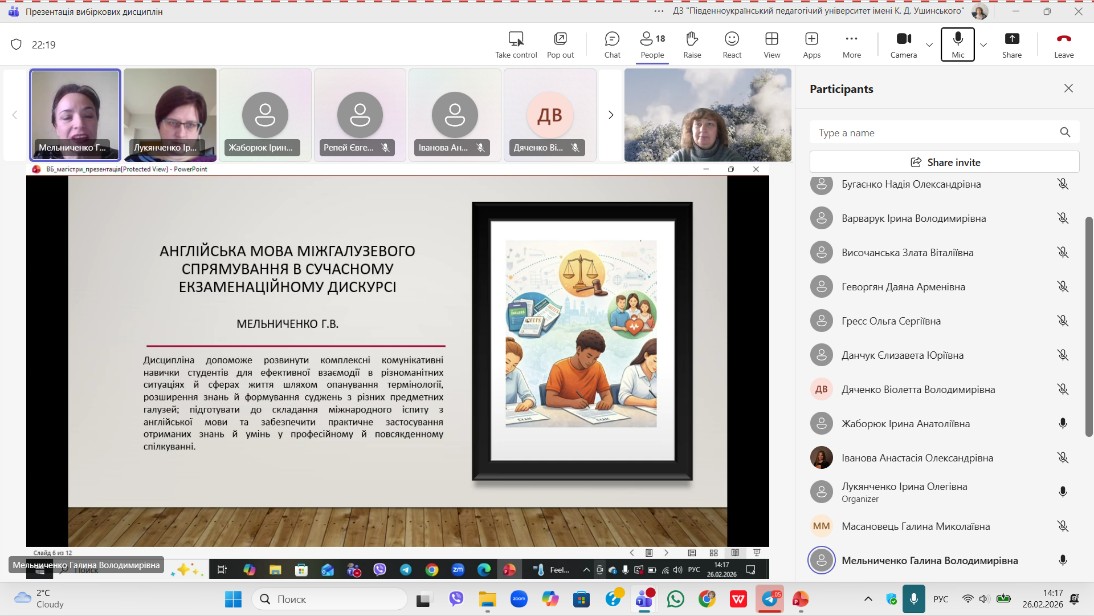The image size is (1094, 616).
Task: Toggle the People participants panel
Action: (652, 44)
